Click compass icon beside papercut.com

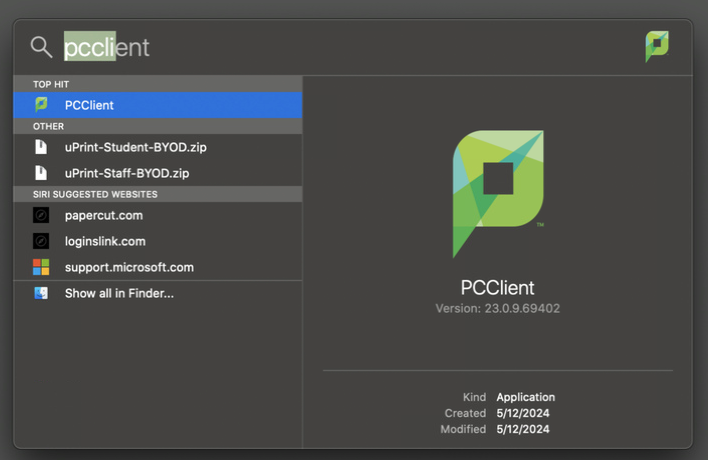pyautogui.click(x=41, y=215)
